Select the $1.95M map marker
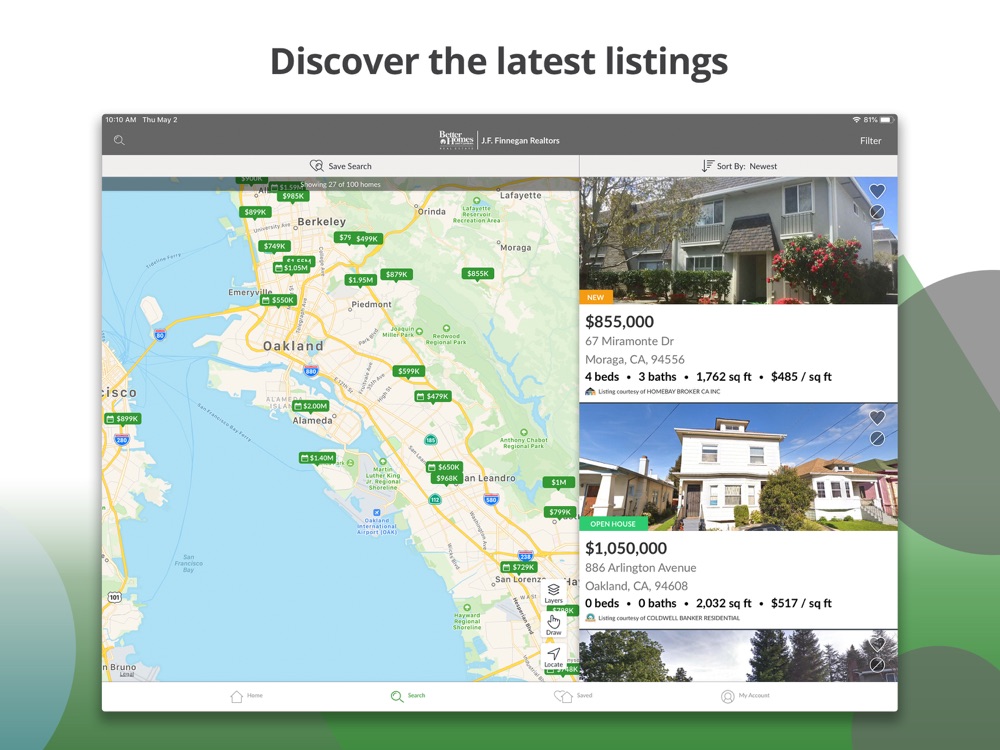This screenshot has height=750, width=1000. point(360,280)
